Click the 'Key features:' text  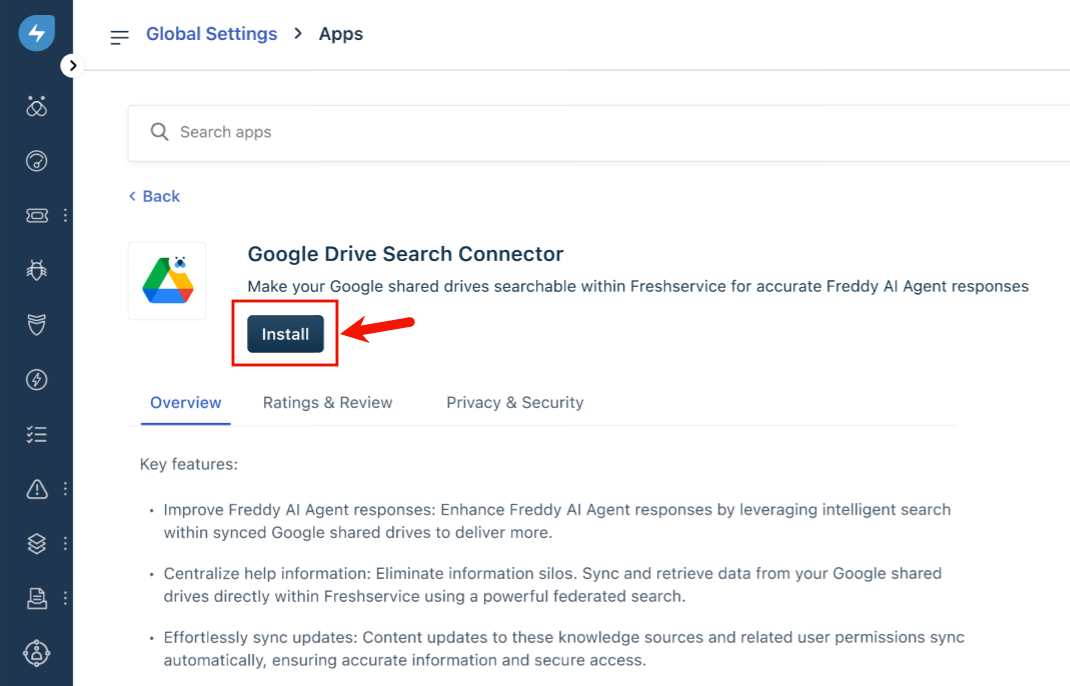click(x=189, y=464)
